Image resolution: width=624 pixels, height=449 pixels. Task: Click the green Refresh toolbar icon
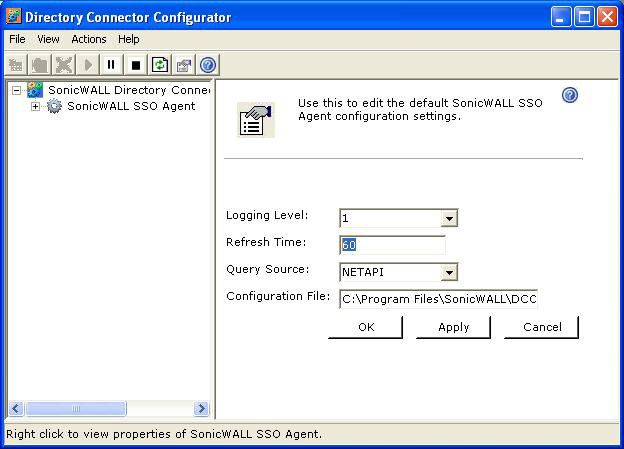[x=160, y=65]
